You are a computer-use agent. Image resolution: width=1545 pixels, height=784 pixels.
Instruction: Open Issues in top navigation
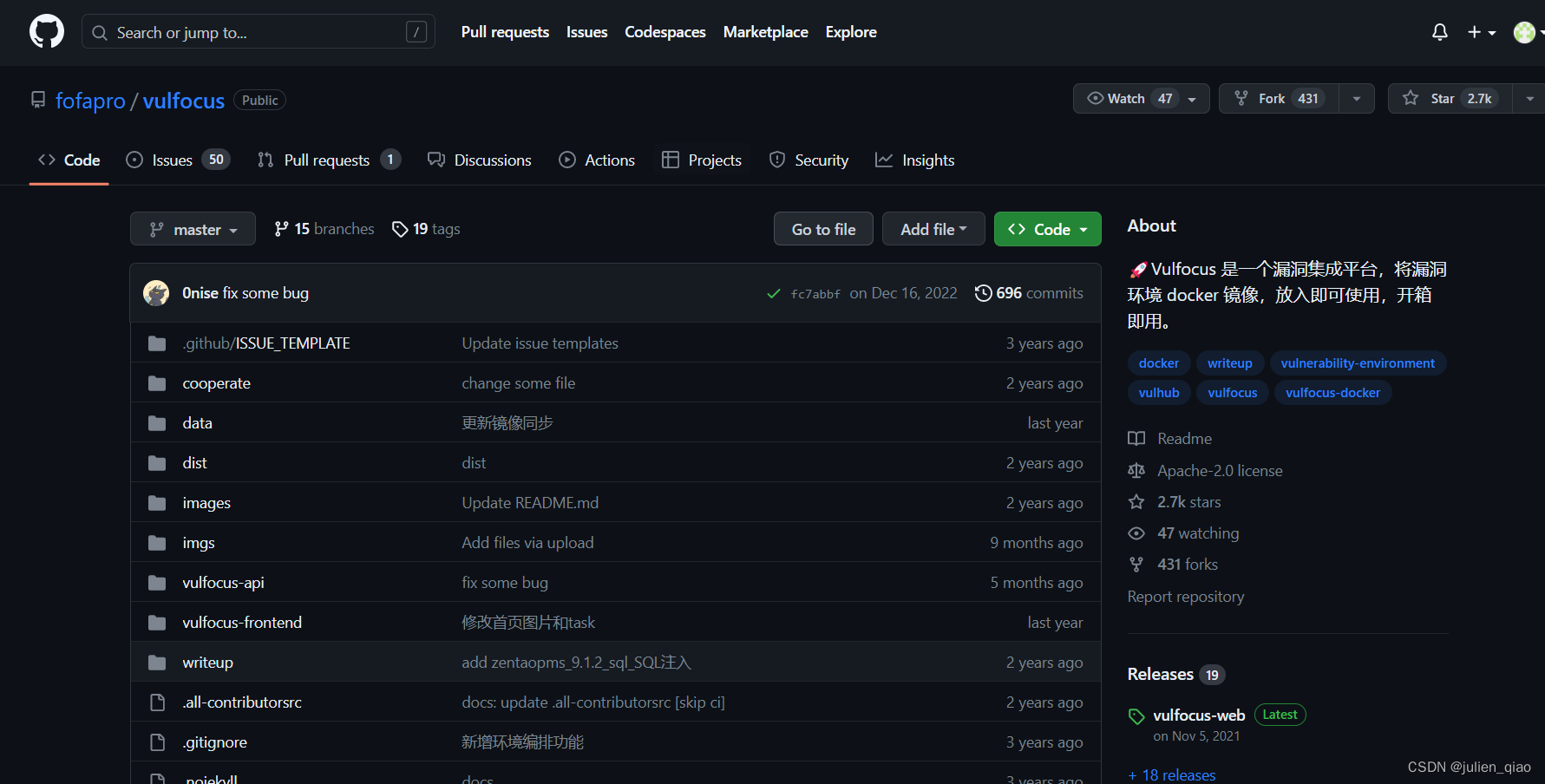[586, 32]
